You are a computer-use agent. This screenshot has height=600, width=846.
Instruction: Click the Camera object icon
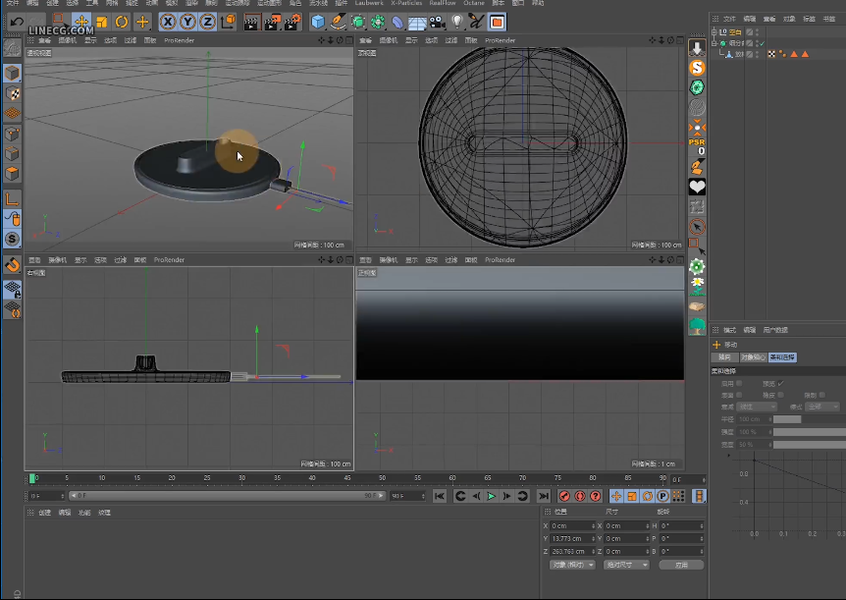(437, 21)
